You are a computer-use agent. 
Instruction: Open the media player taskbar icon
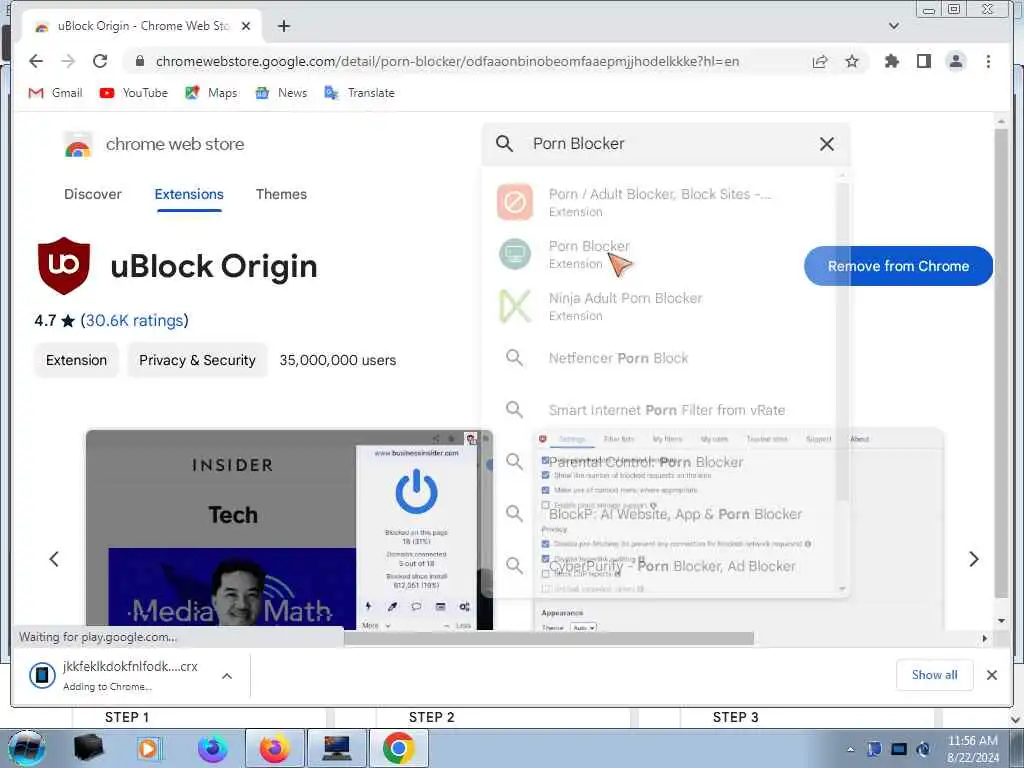click(x=150, y=748)
